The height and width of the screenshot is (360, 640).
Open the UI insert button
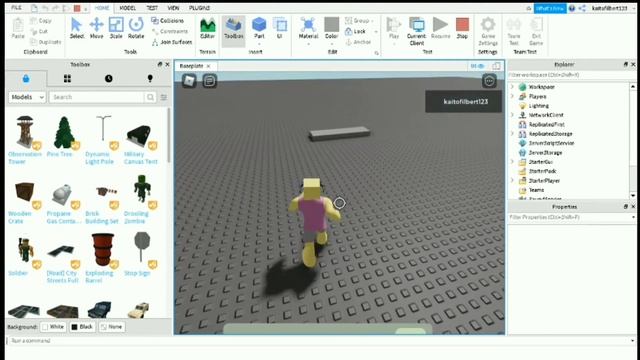tap(280, 28)
